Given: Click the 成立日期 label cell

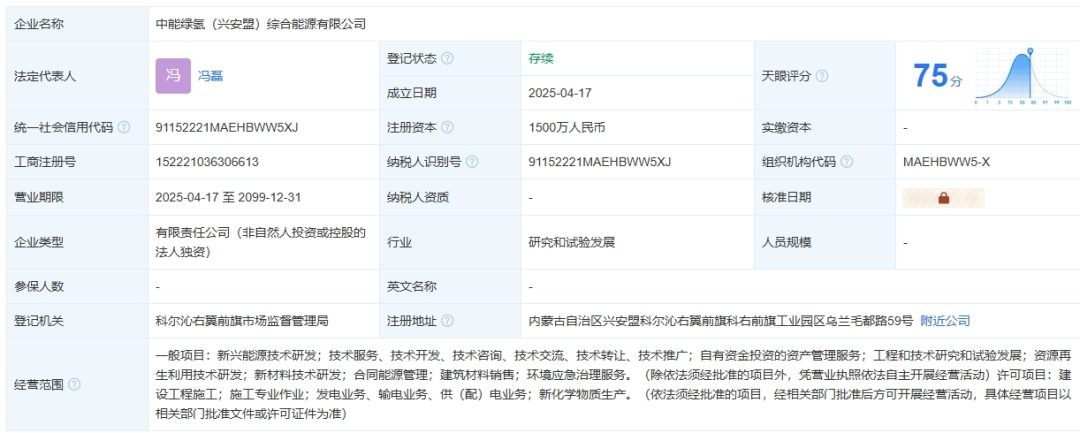Looking at the screenshot, I should pyautogui.click(x=450, y=93).
